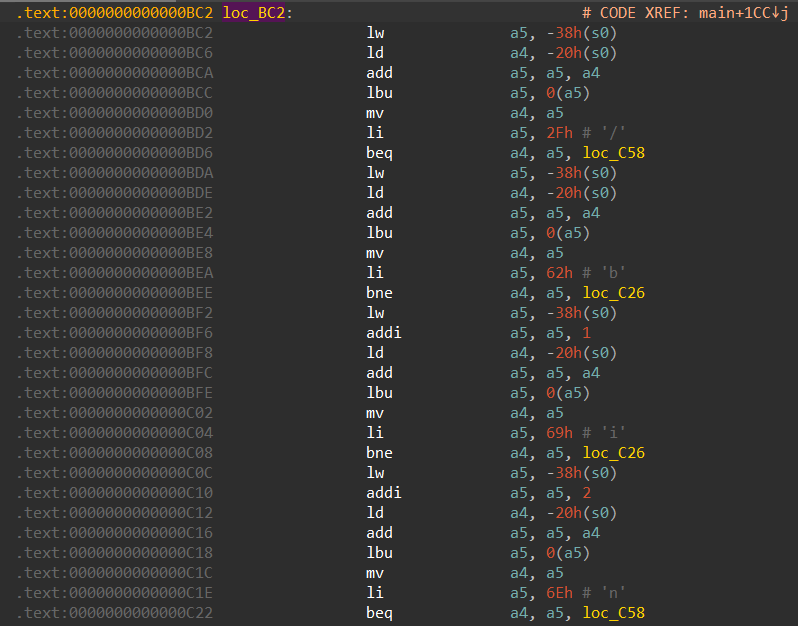Click the -38h(s0) operand at address BDA
Image resolution: width=798 pixels, height=626 pixels.
click(580, 173)
